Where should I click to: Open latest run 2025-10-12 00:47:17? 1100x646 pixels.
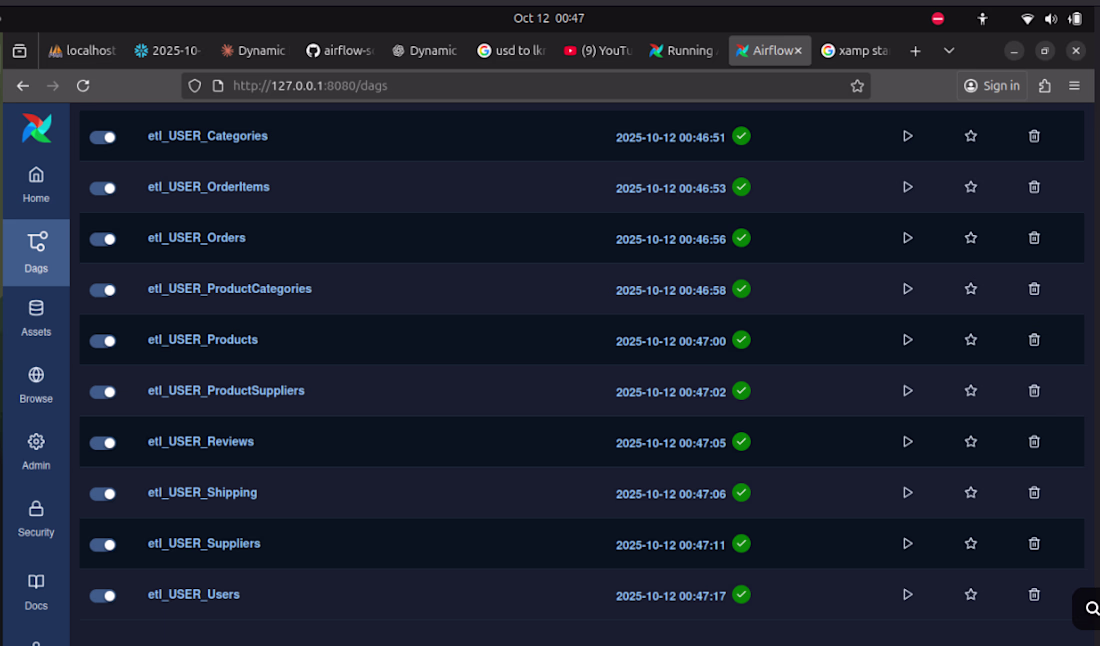pyautogui.click(x=671, y=596)
